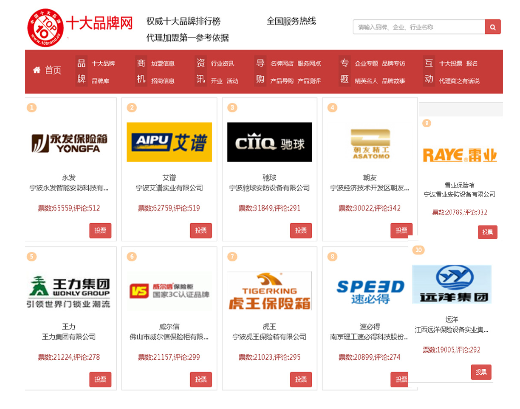Click the SPEED 速必得 logo
The height and width of the screenshot is (409, 520).
coord(370,291)
